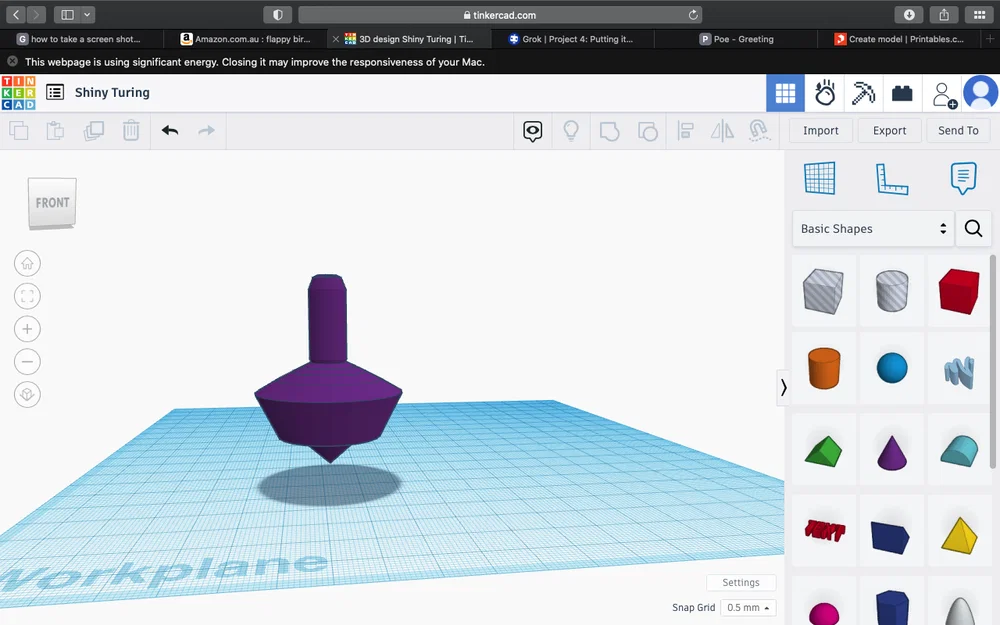Open the Basic Shapes dropdown

[873, 228]
